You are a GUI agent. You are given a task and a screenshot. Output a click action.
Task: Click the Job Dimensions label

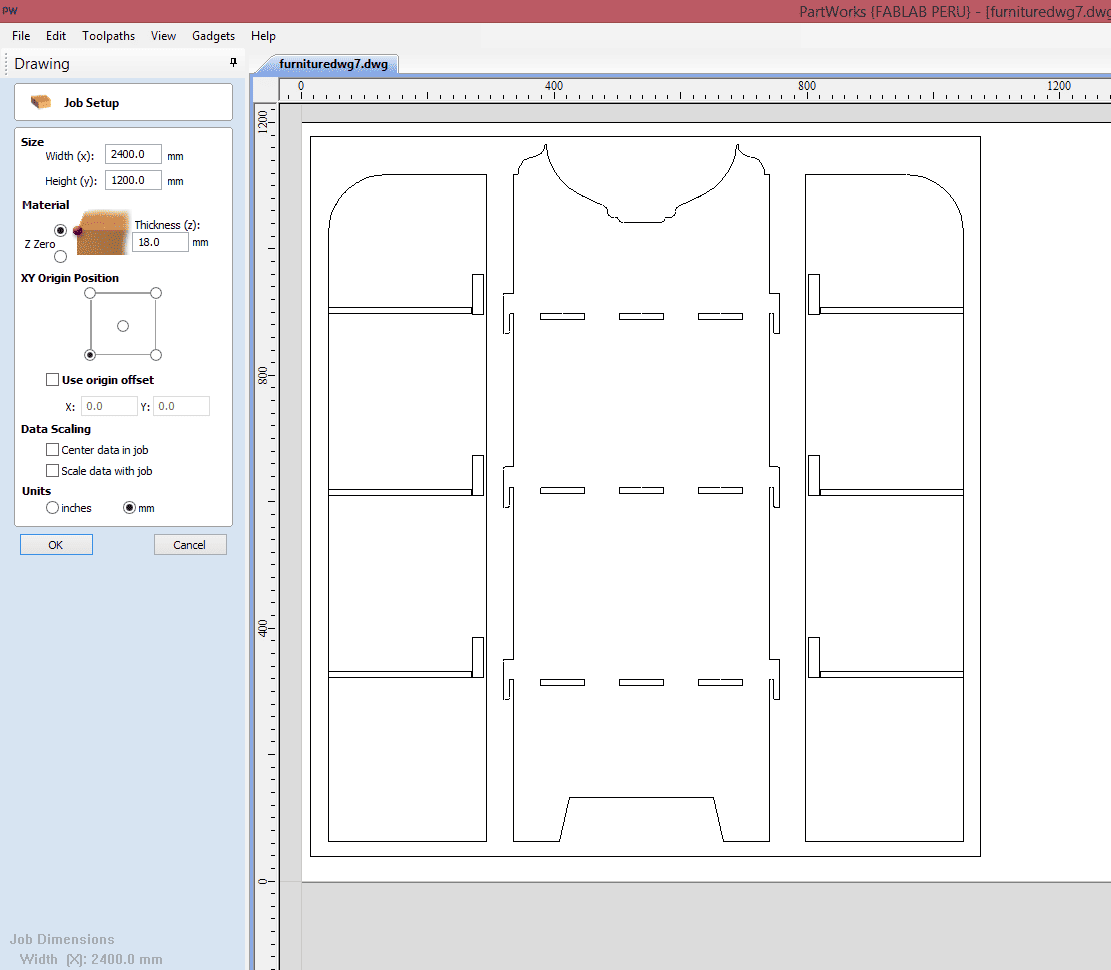(x=62, y=940)
